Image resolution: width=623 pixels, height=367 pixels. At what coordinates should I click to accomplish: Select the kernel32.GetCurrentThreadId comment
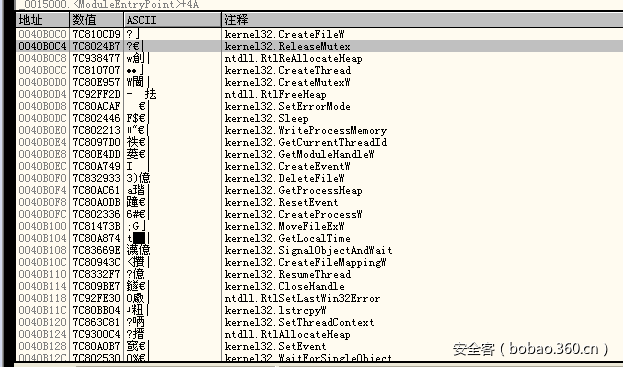pos(306,142)
